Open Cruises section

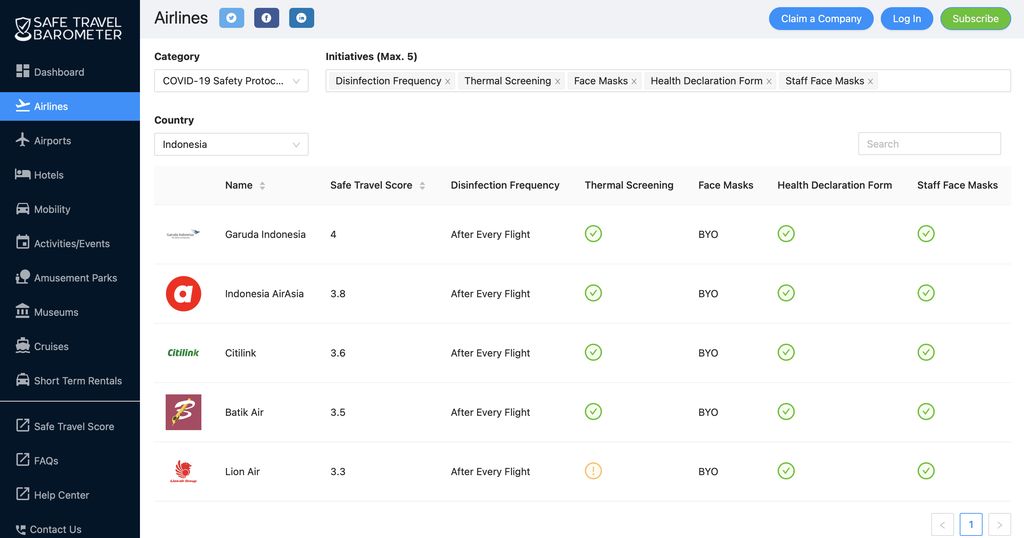coord(70,346)
